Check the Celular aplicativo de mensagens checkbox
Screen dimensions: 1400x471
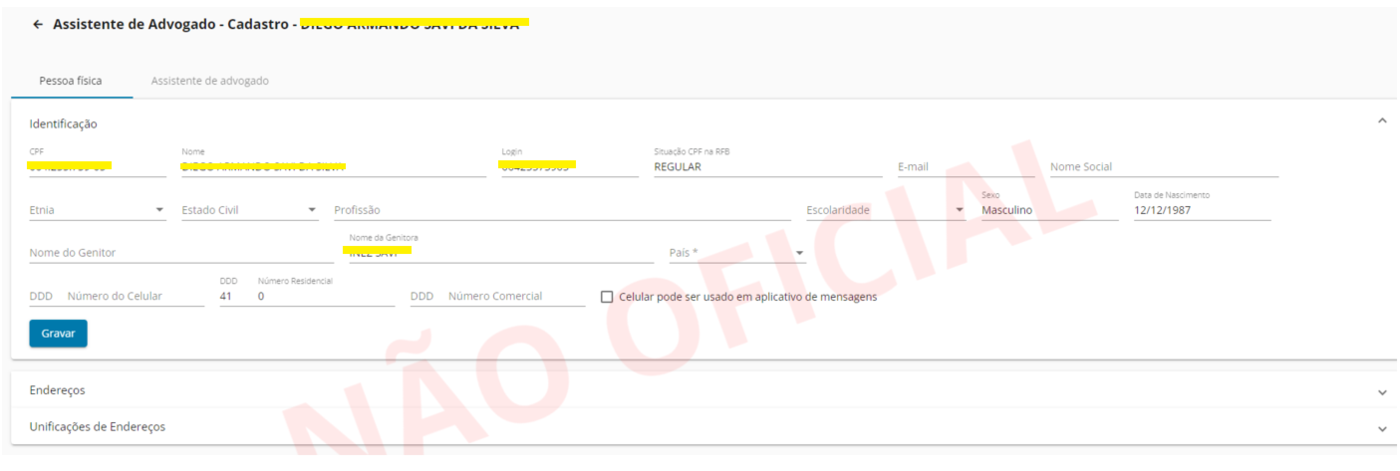tap(607, 297)
